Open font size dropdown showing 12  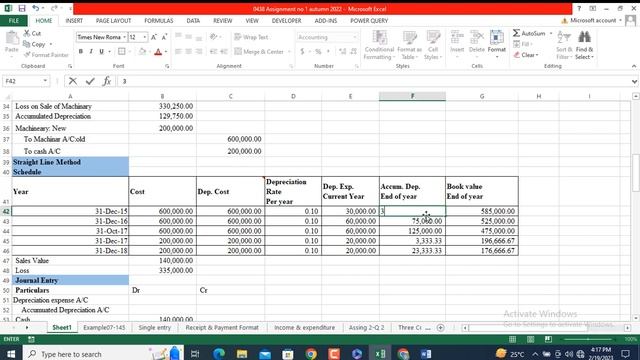[144, 37]
